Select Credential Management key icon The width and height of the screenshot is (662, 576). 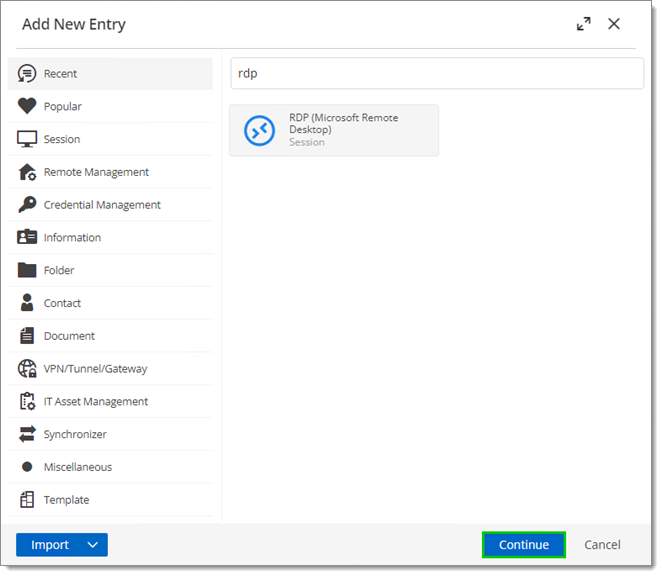pos(27,204)
